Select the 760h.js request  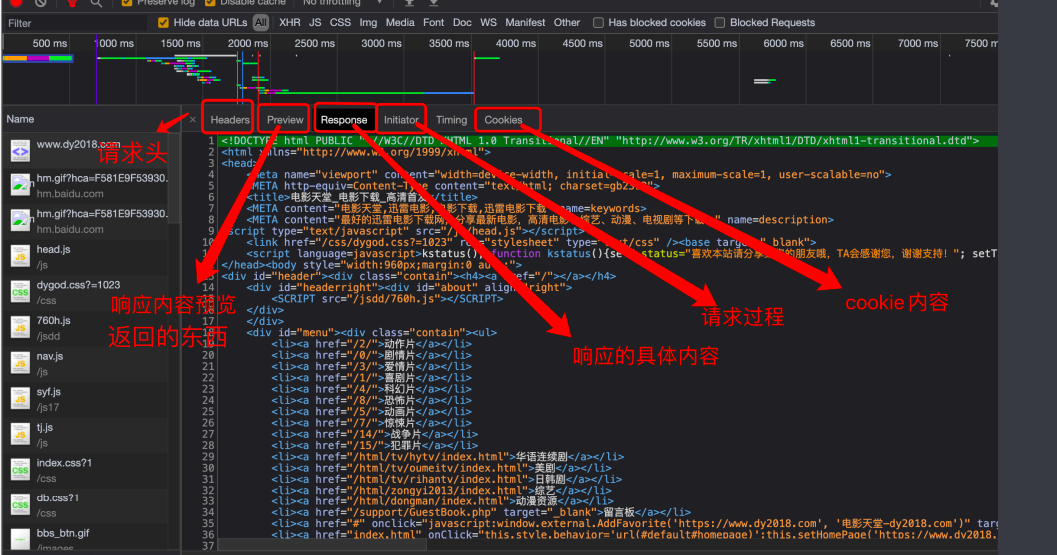pyautogui.click(x=86, y=328)
